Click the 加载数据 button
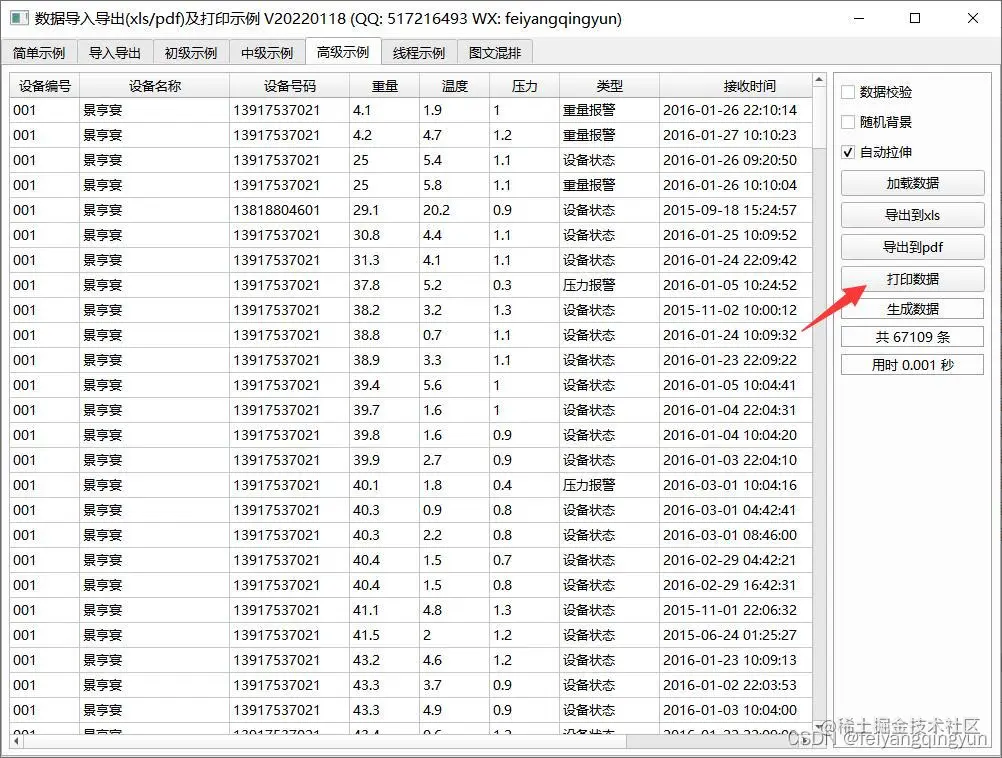The image size is (1002, 758). 913,183
